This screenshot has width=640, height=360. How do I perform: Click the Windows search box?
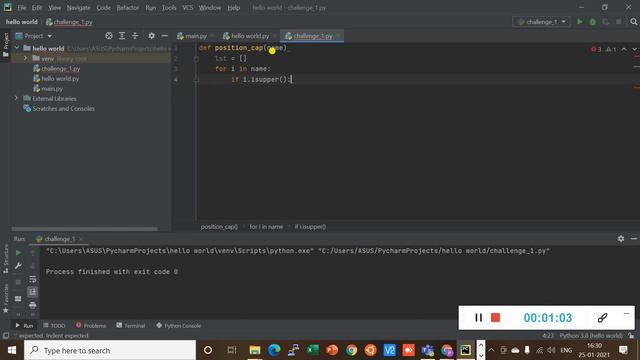(x=110, y=350)
